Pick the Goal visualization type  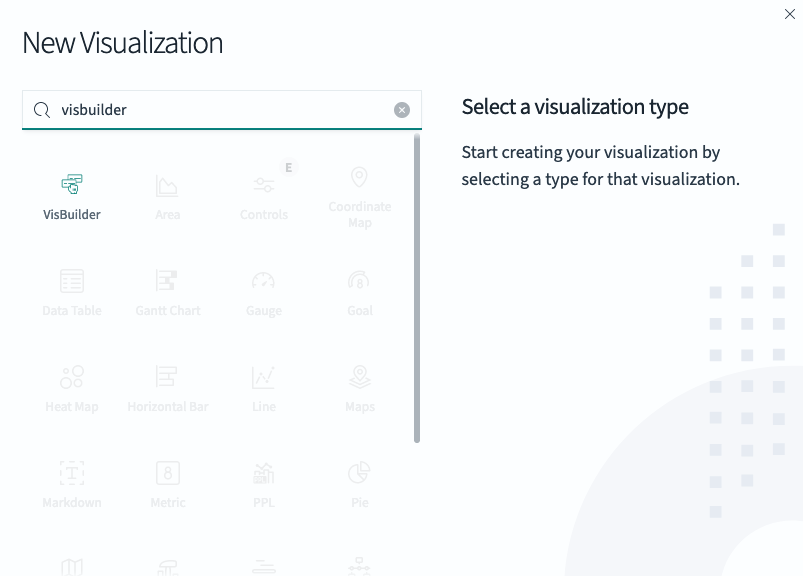(359, 290)
